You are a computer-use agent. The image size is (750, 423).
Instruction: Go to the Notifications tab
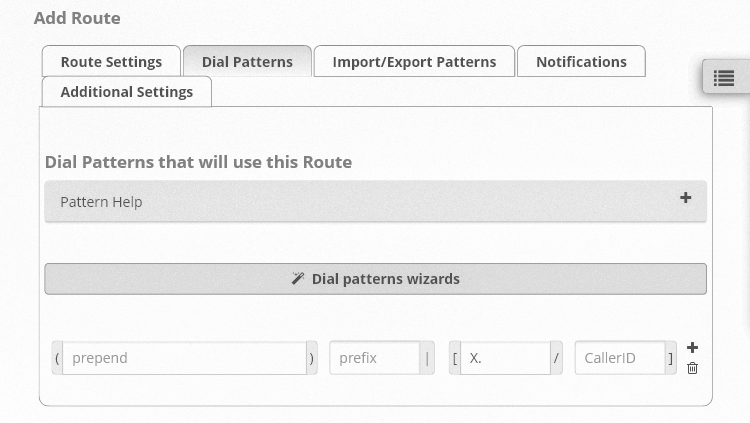tap(581, 61)
